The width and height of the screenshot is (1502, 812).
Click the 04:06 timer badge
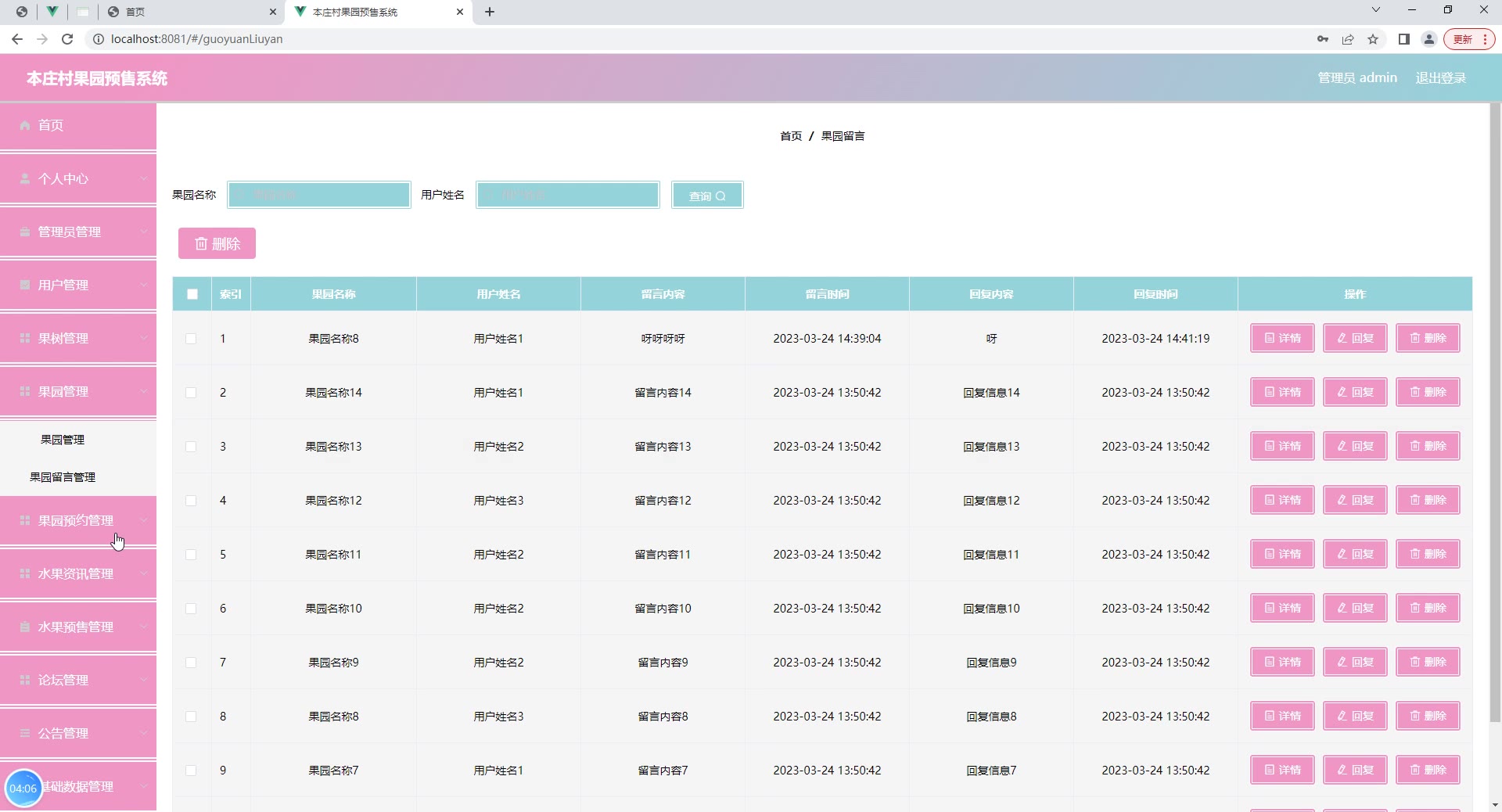pos(23,789)
